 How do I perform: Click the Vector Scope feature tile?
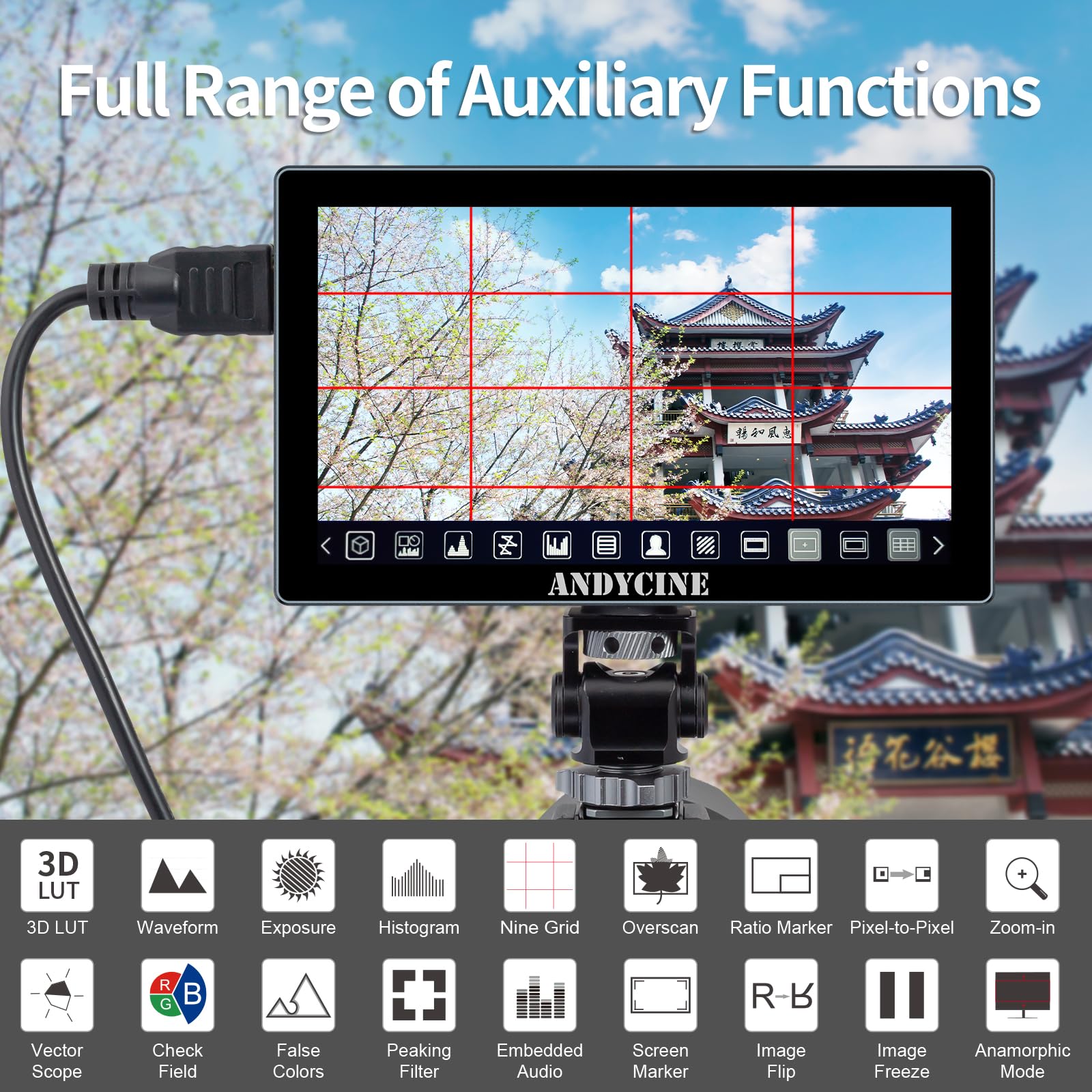point(57,995)
